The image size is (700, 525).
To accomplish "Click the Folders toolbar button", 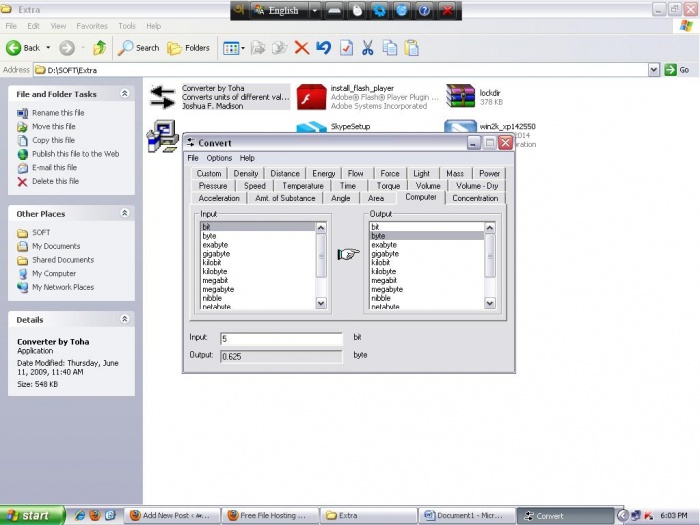I will [x=188, y=47].
